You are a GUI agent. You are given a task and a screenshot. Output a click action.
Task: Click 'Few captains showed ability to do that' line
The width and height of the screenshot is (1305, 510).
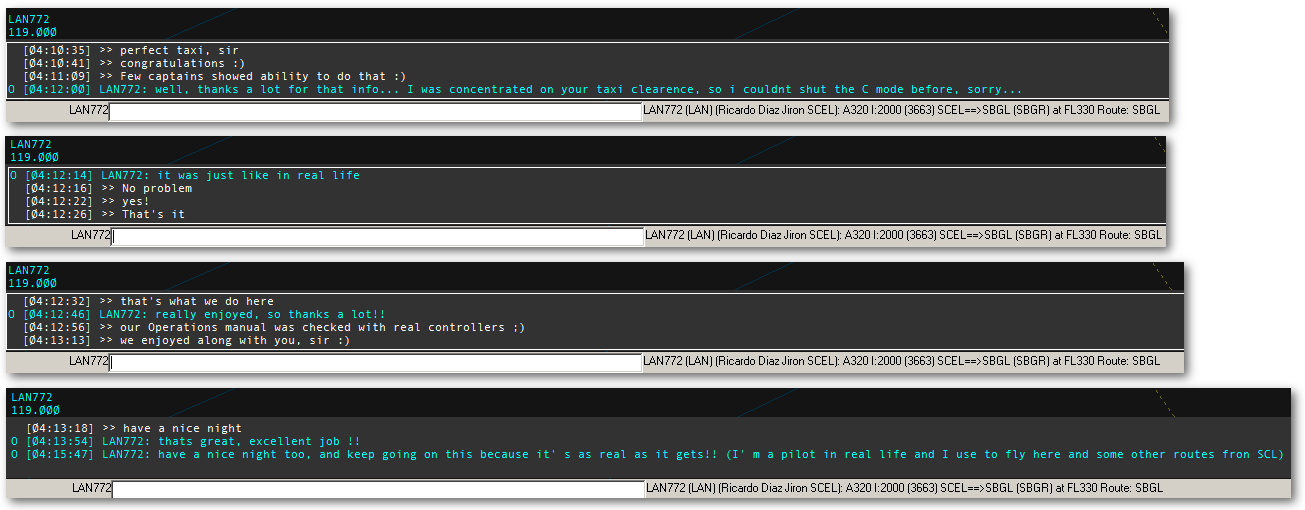coord(215,76)
